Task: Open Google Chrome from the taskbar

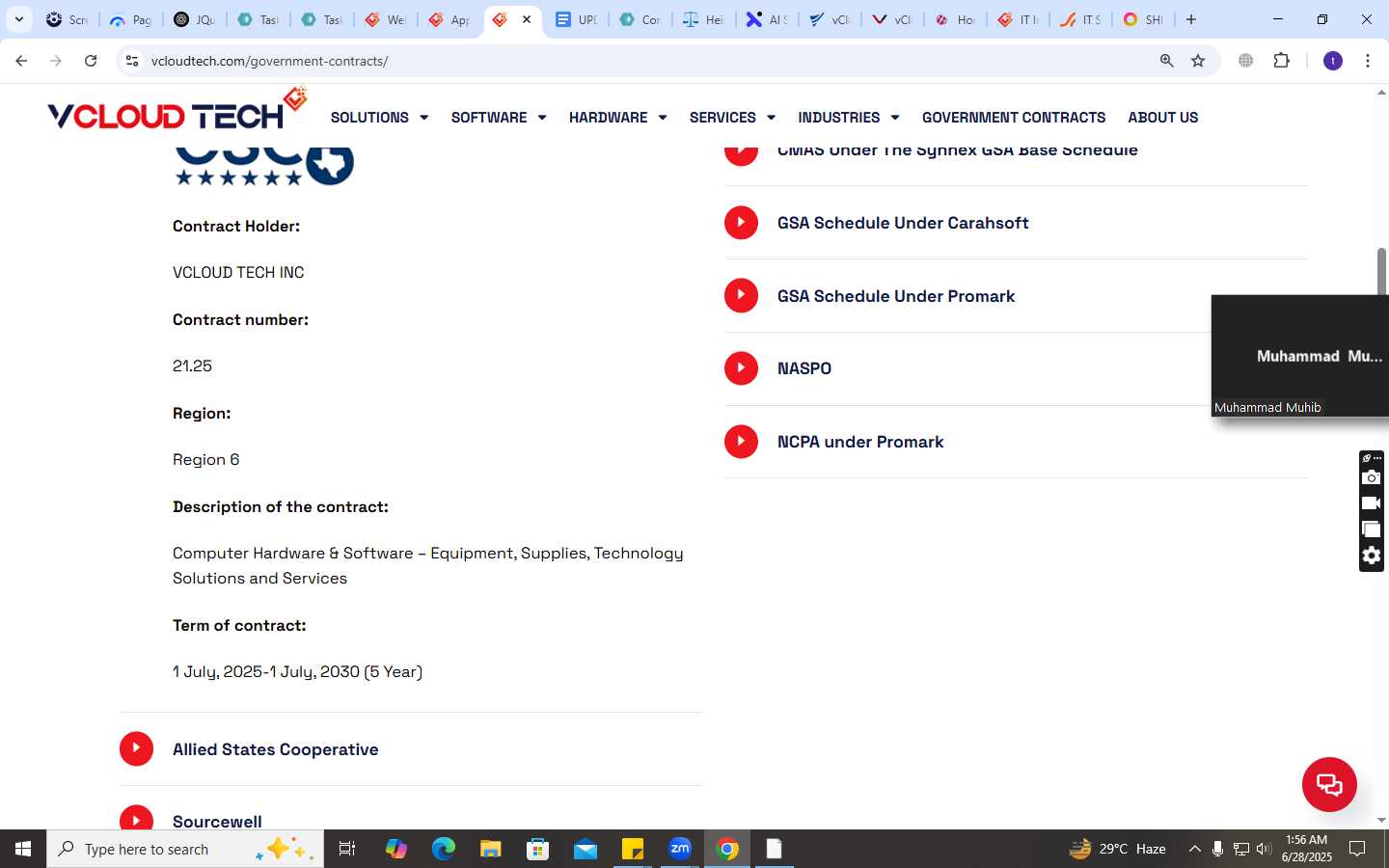Action: tap(728, 849)
